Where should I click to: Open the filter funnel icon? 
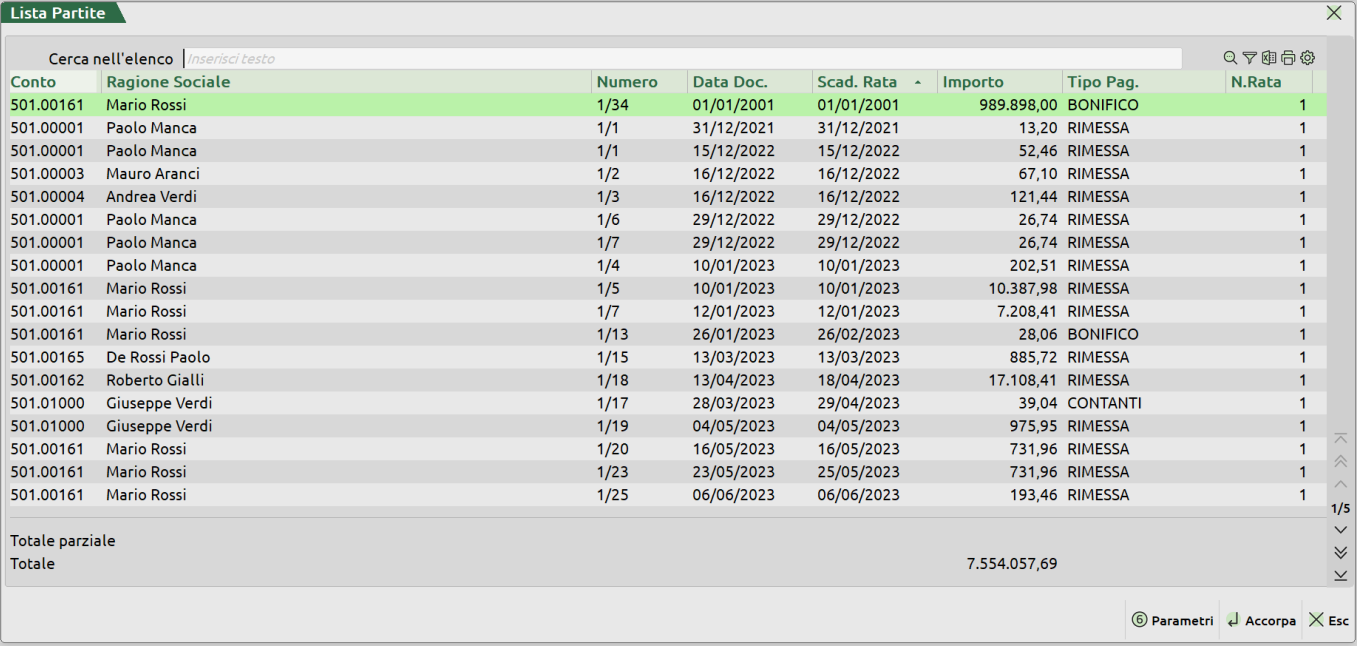pyautogui.click(x=1249, y=58)
